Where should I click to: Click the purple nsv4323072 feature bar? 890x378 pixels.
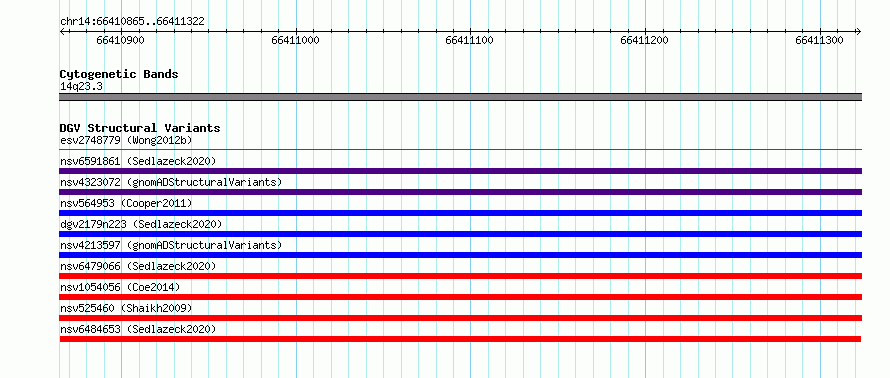[461, 192]
